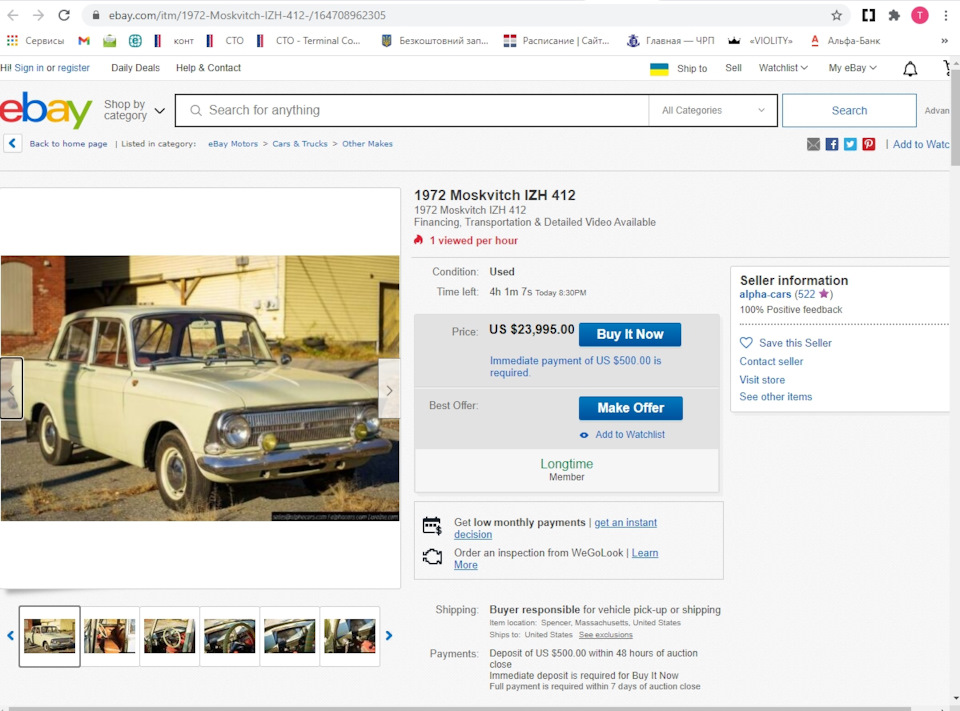
Task: Share listing by email icon
Action: pos(813,145)
